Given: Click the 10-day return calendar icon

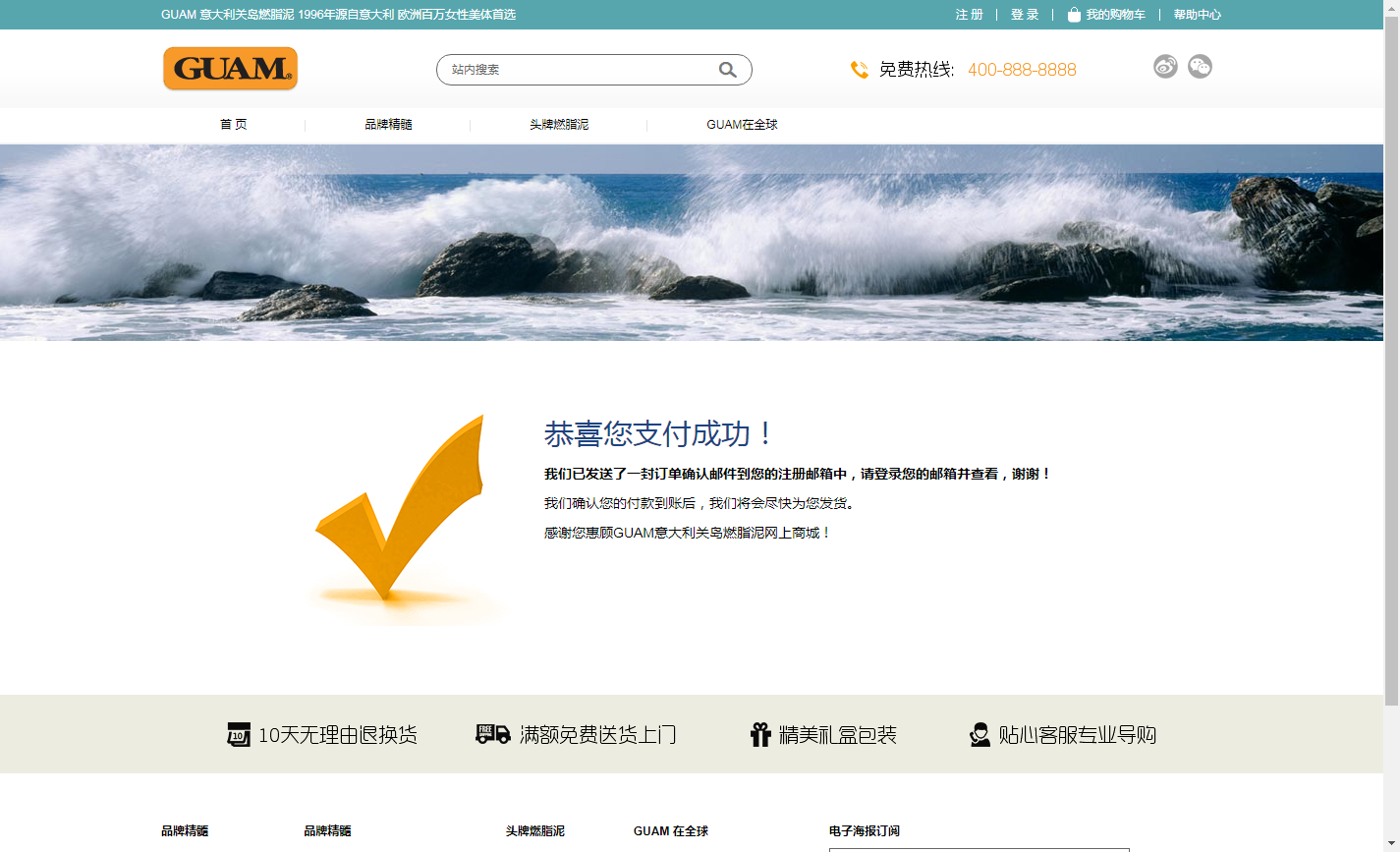Looking at the screenshot, I should (x=239, y=734).
